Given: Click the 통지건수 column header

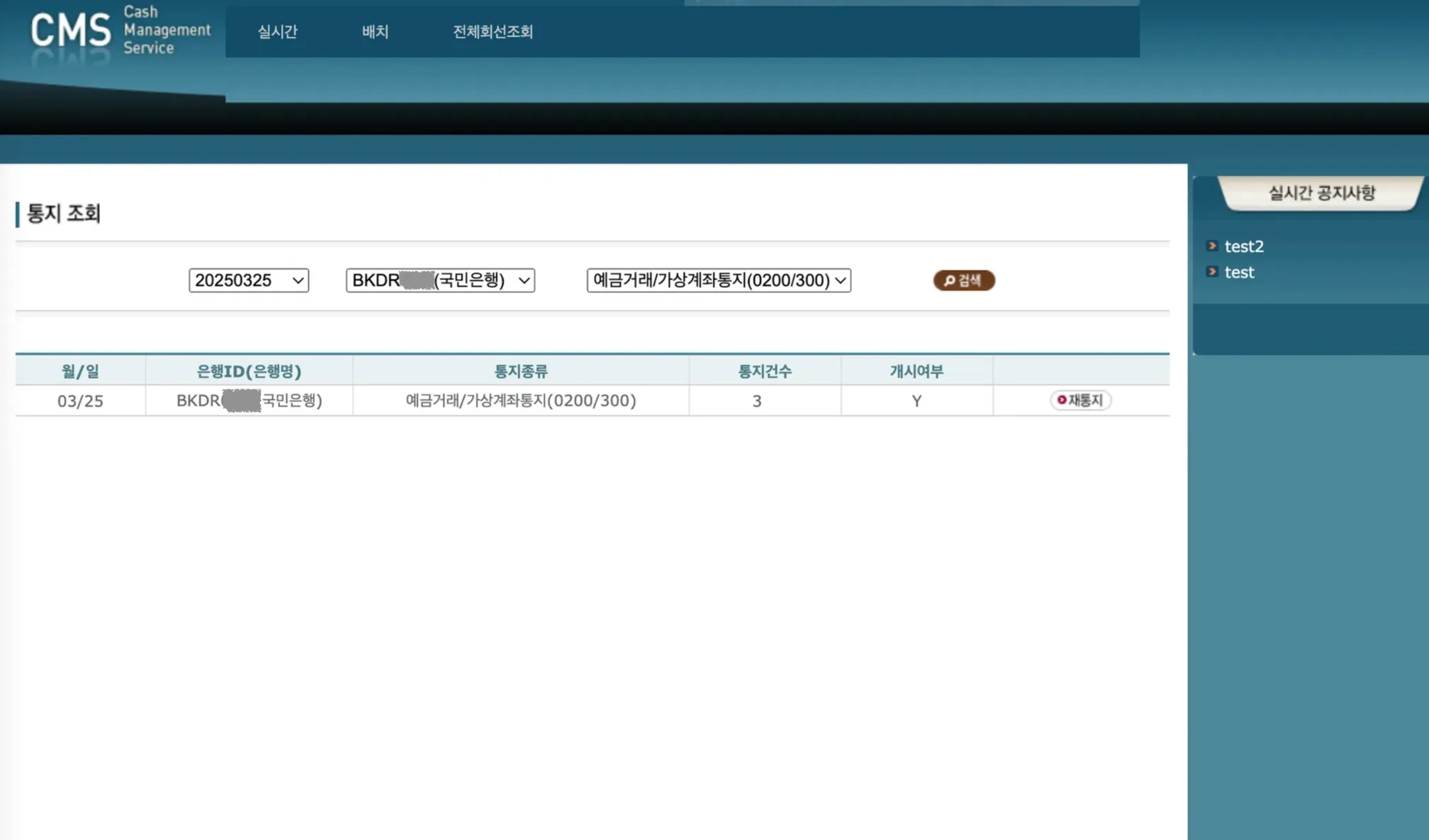Looking at the screenshot, I should coord(765,371).
